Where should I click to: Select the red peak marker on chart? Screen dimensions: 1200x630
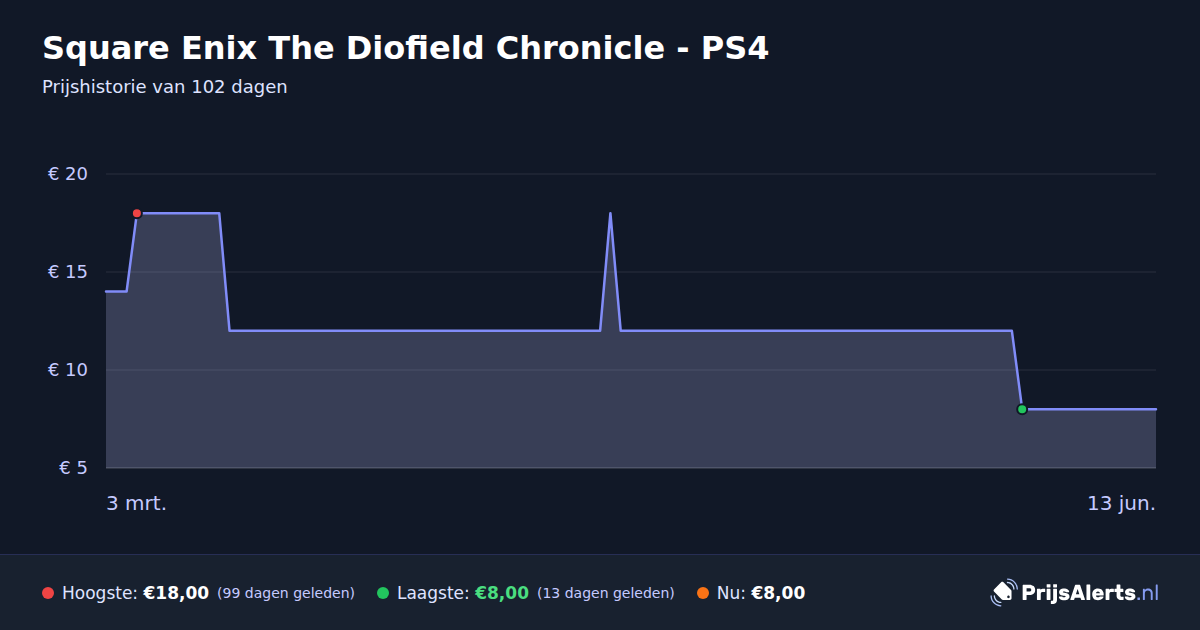pyautogui.click(x=137, y=213)
